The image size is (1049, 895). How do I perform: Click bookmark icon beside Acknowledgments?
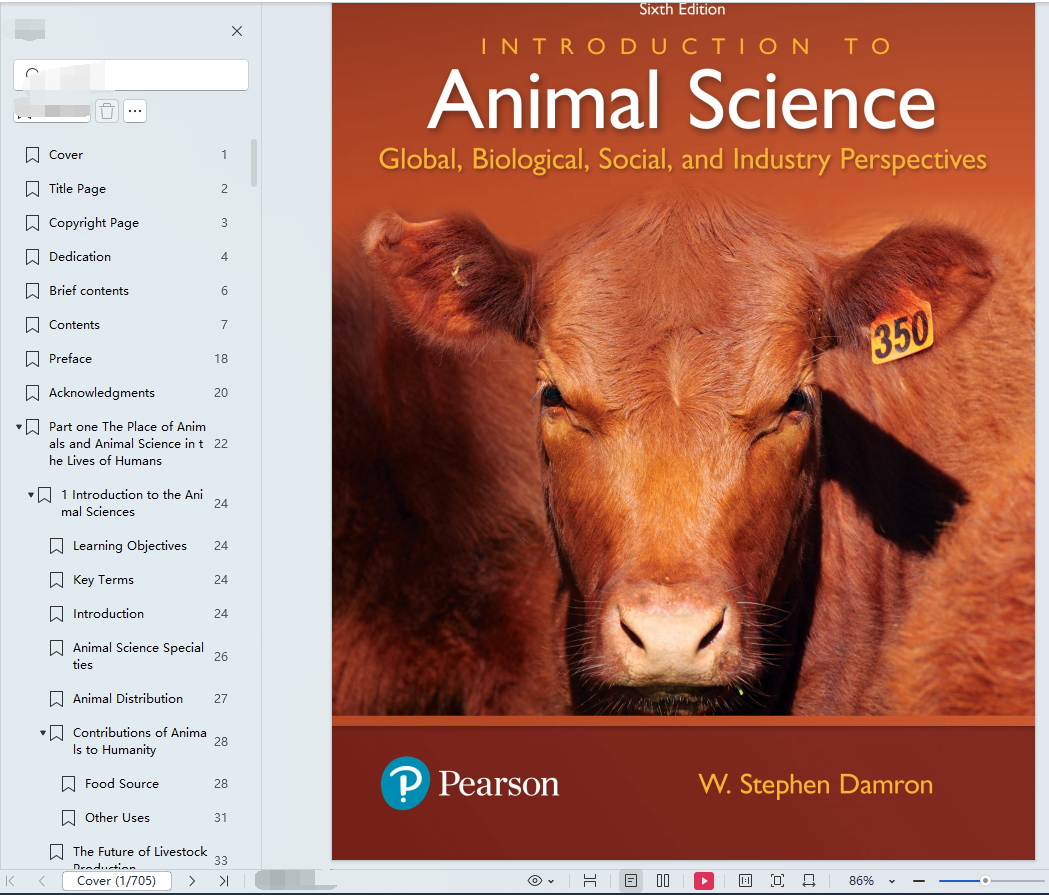click(x=32, y=393)
